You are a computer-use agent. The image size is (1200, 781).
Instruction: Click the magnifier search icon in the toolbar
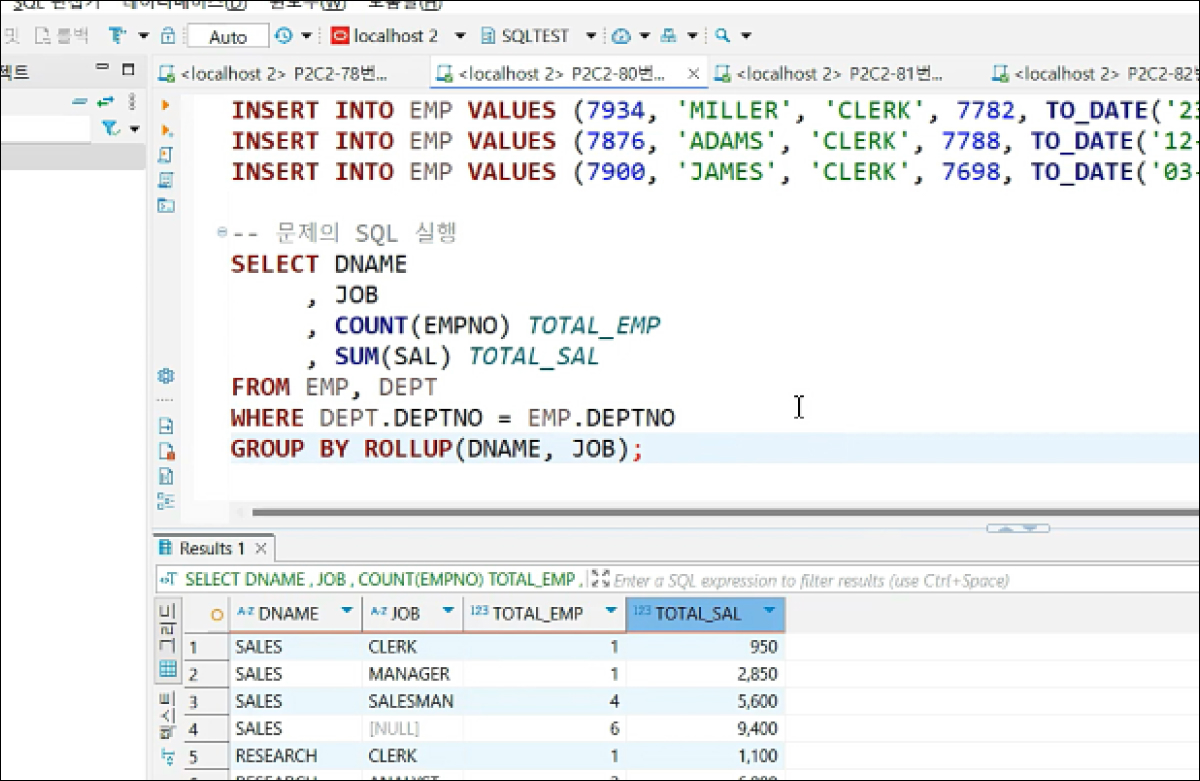point(722,36)
